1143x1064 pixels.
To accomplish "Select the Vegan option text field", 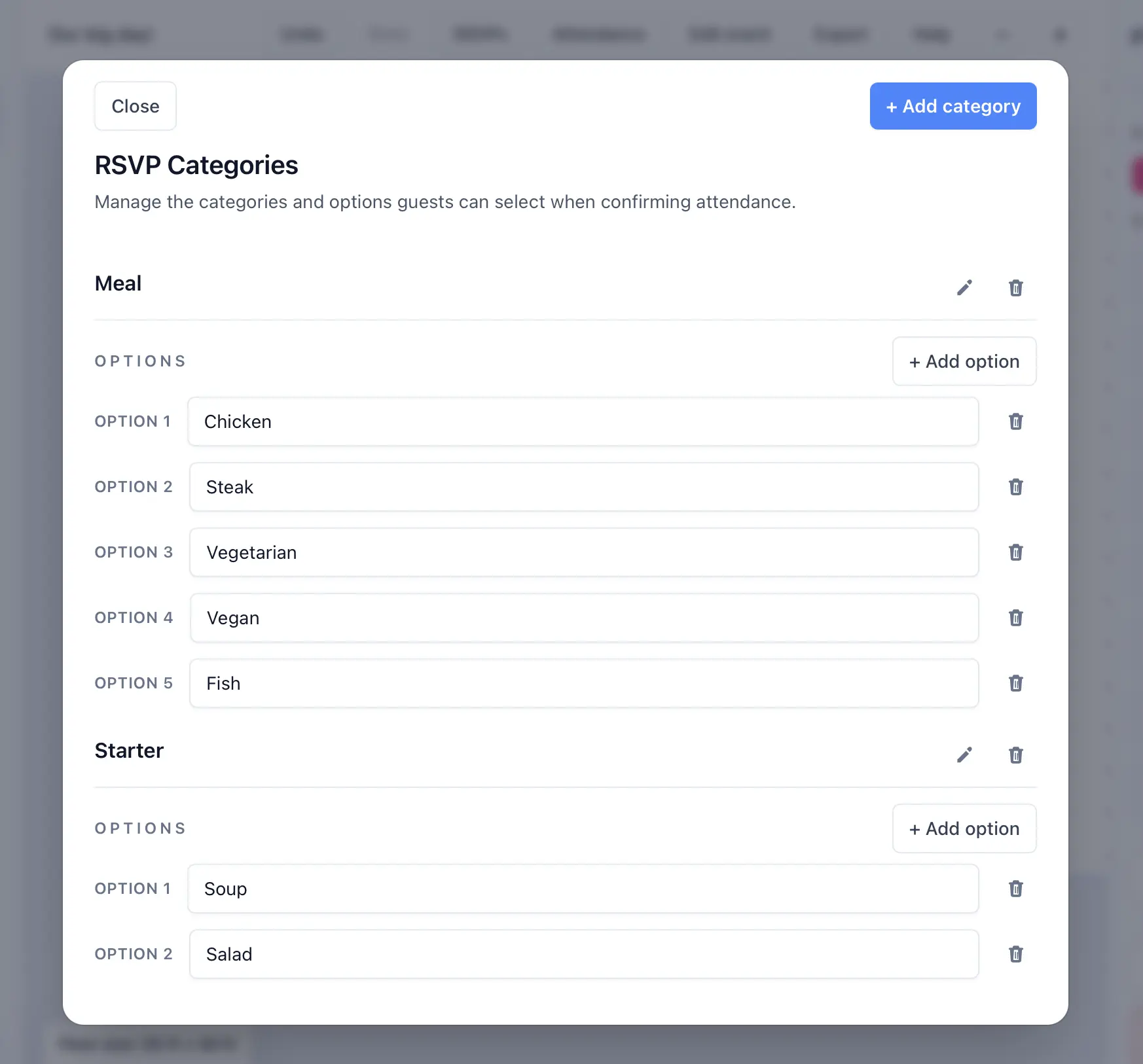I will click(583, 618).
